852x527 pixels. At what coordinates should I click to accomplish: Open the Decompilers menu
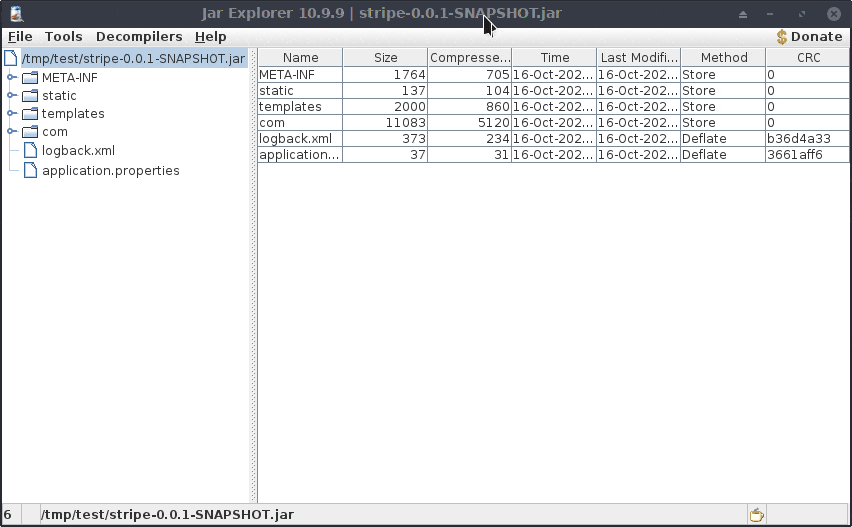139,37
